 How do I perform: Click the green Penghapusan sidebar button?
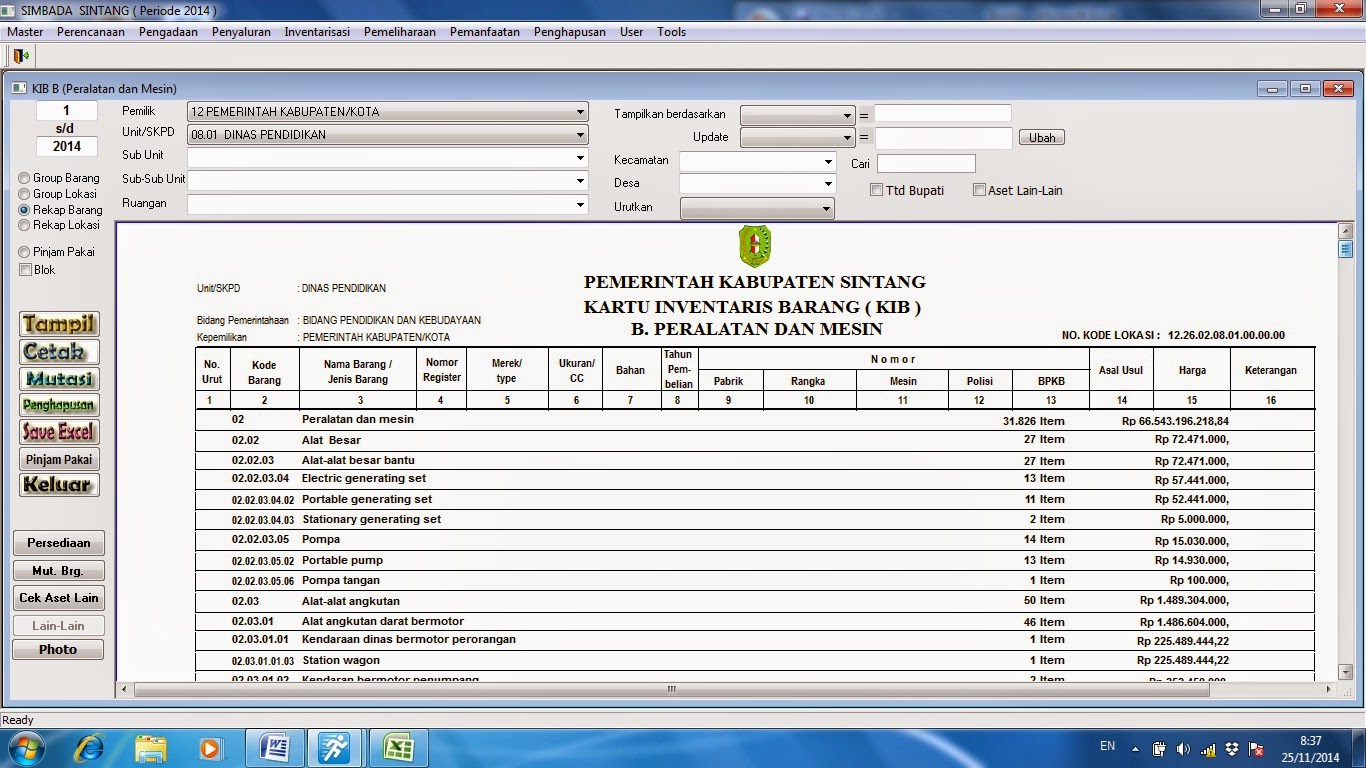pos(59,405)
